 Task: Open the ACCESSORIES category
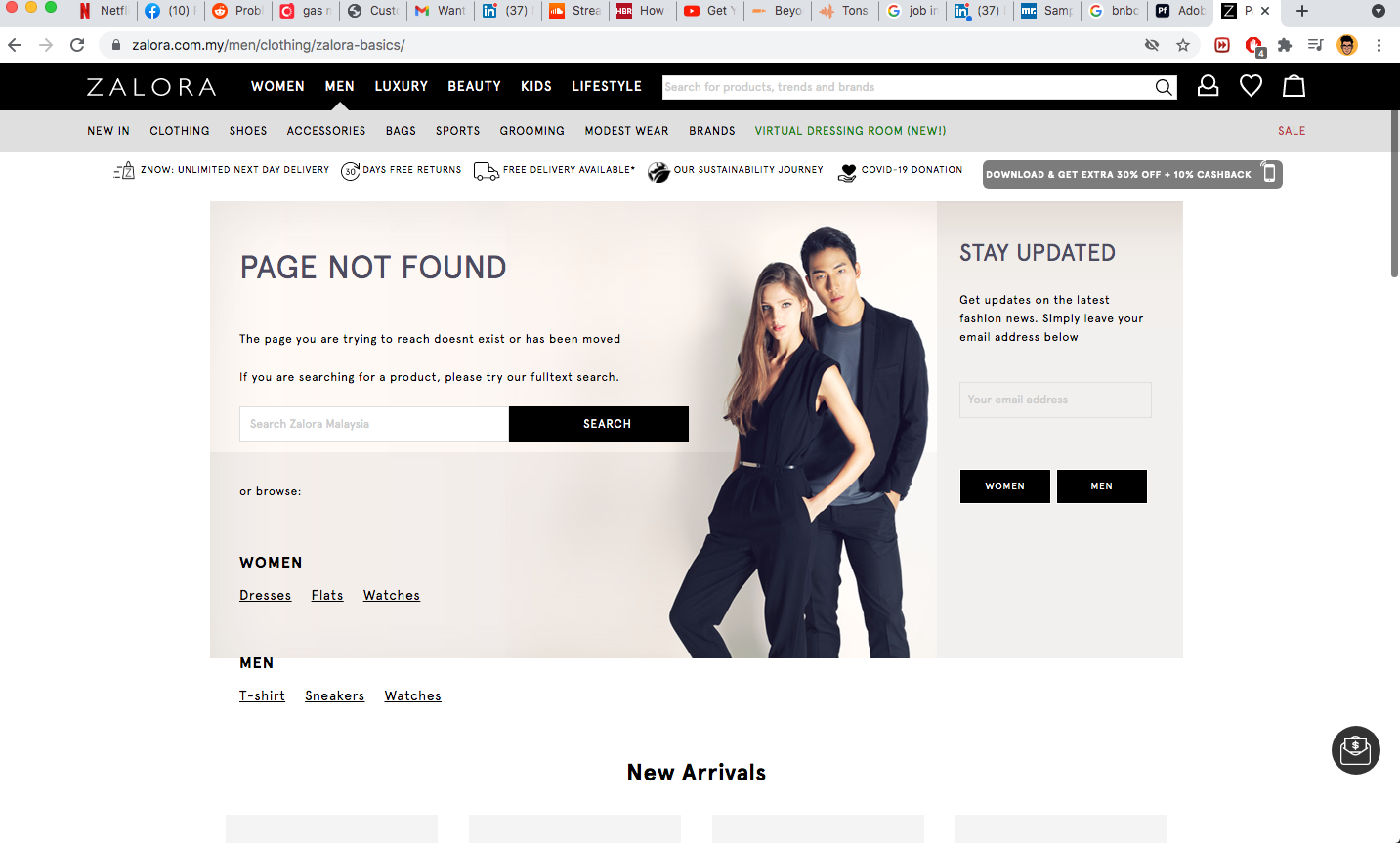[326, 131]
